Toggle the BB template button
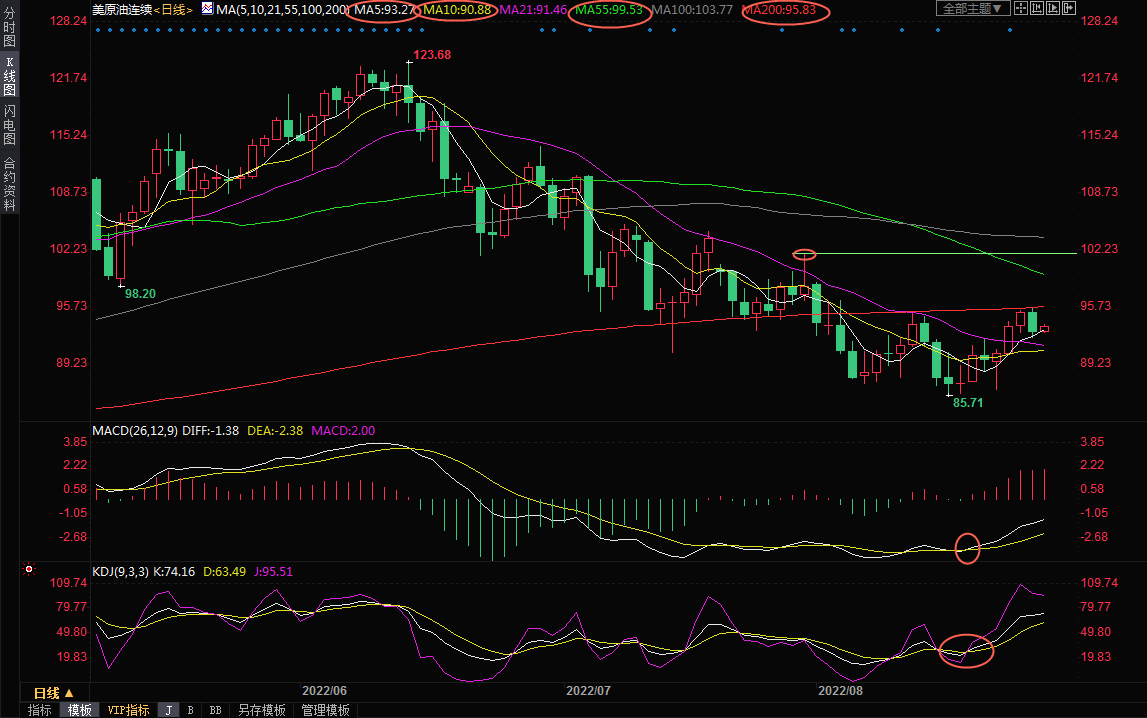 click(215, 710)
